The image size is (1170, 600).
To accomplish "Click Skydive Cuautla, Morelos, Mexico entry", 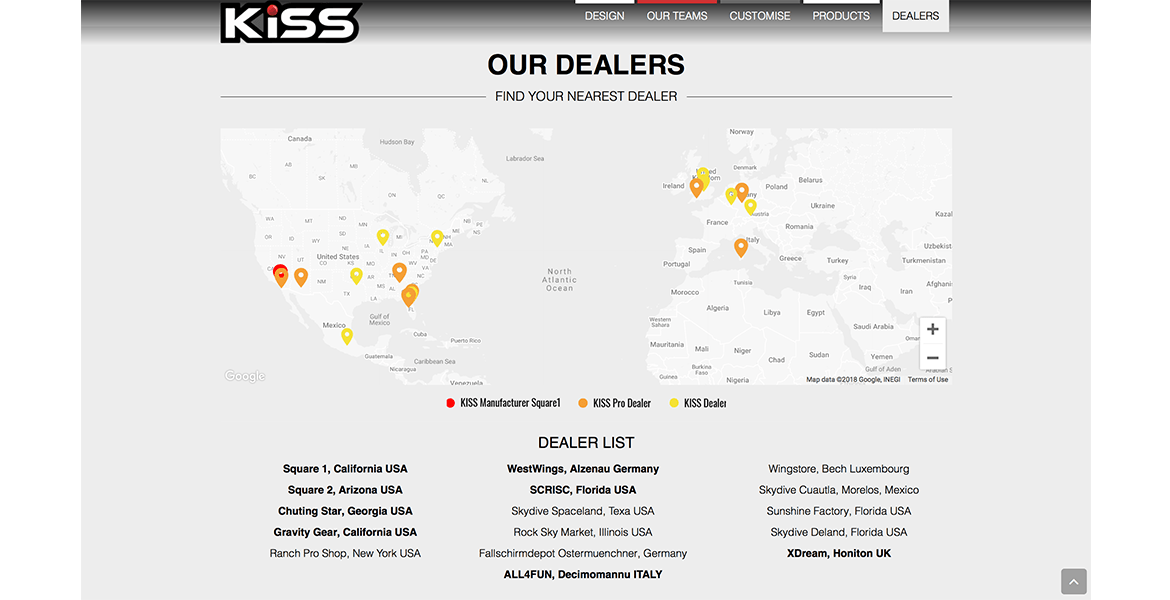I will tap(839, 490).
